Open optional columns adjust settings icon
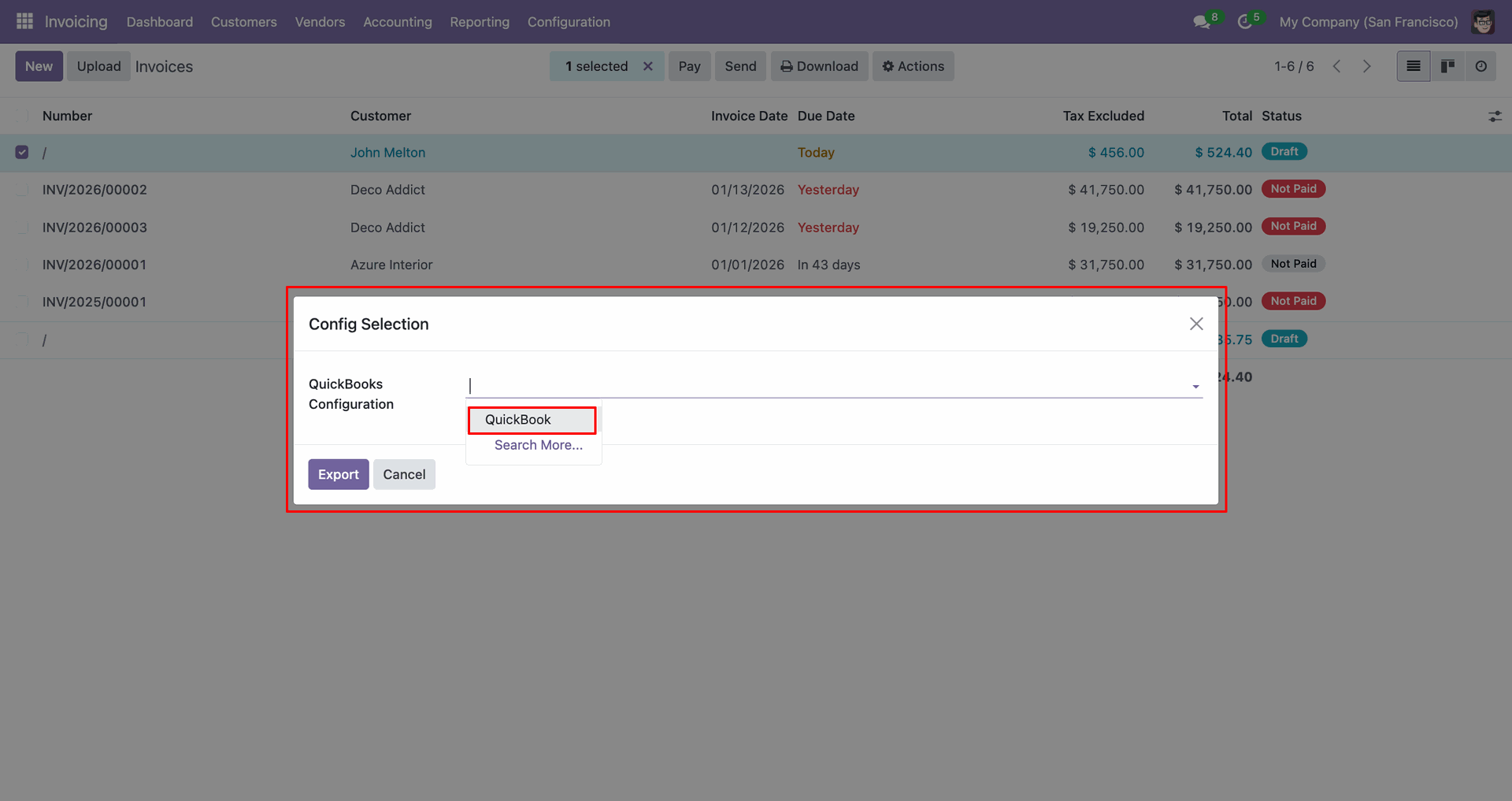 [1495, 117]
